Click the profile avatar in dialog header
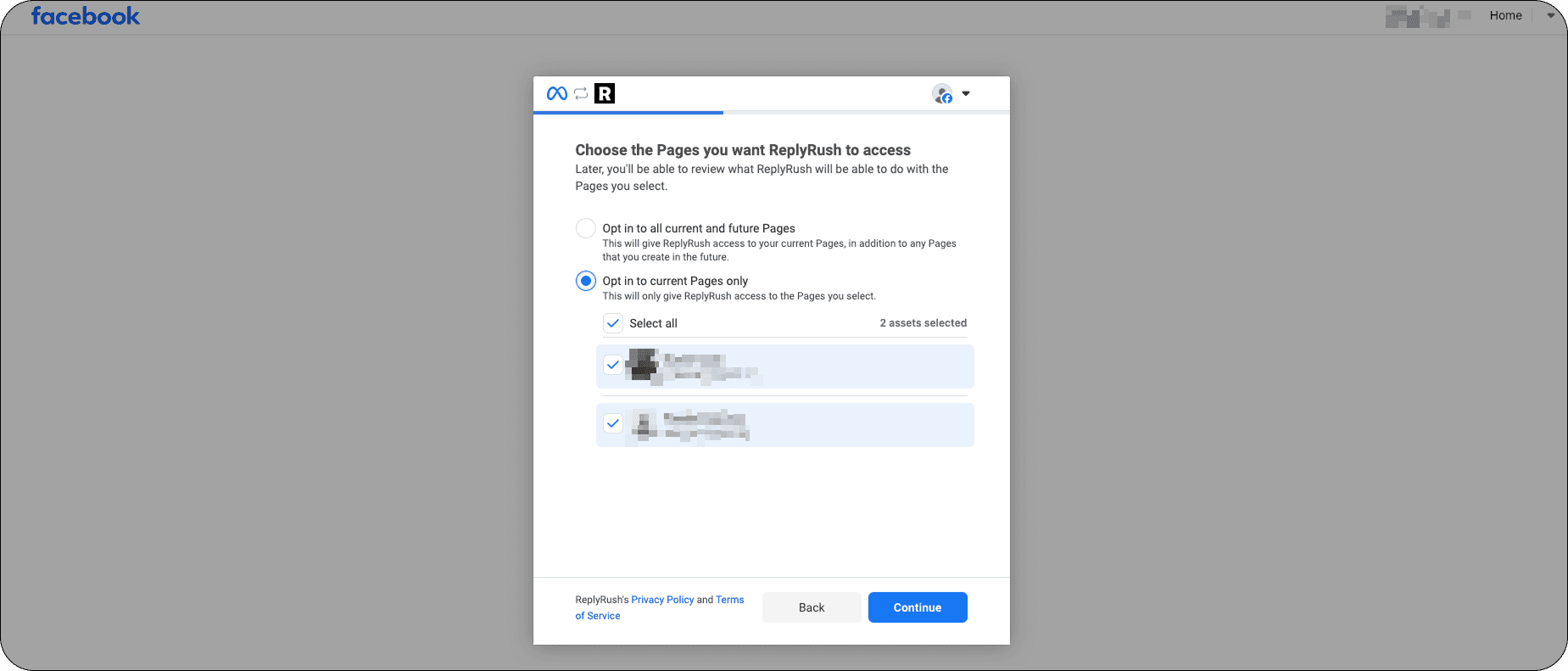This screenshot has height=671, width=1568. pos(942,93)
